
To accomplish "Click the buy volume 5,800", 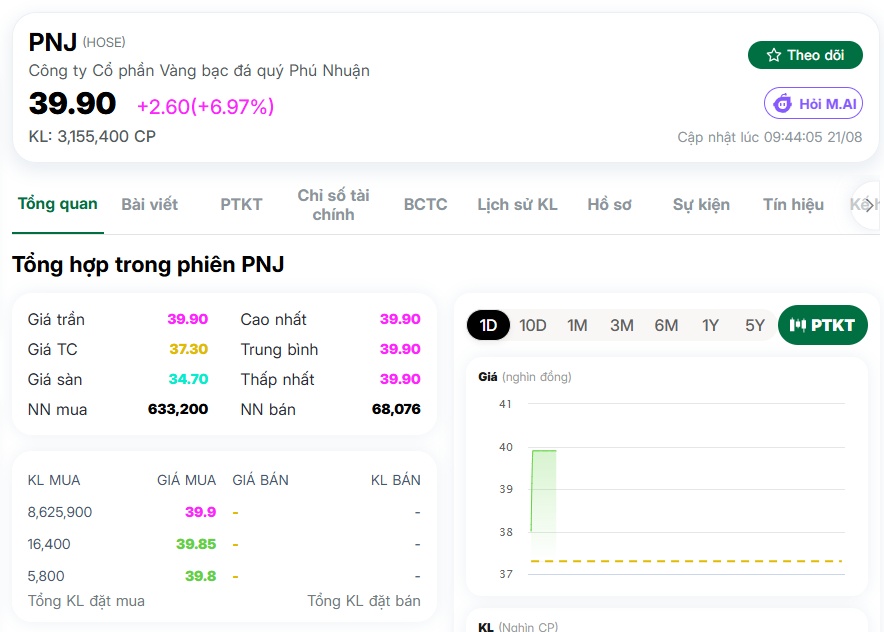I will point(46,576).
